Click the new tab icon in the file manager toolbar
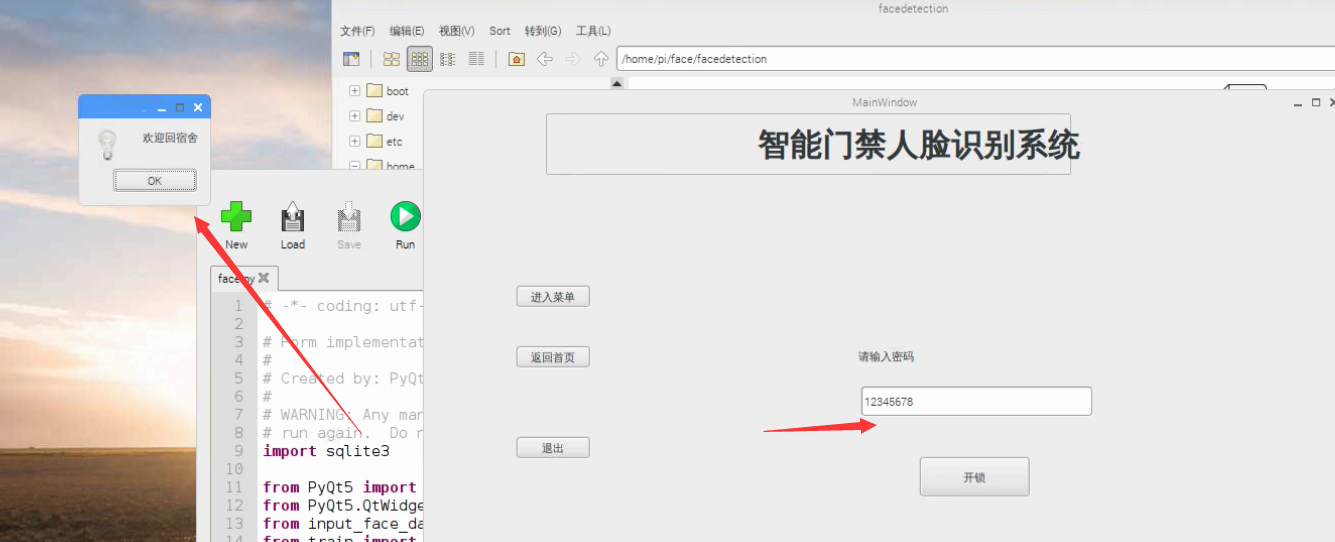Image resolution: width=1335 pixels, height=542 pixels. [x=351, y=59]
